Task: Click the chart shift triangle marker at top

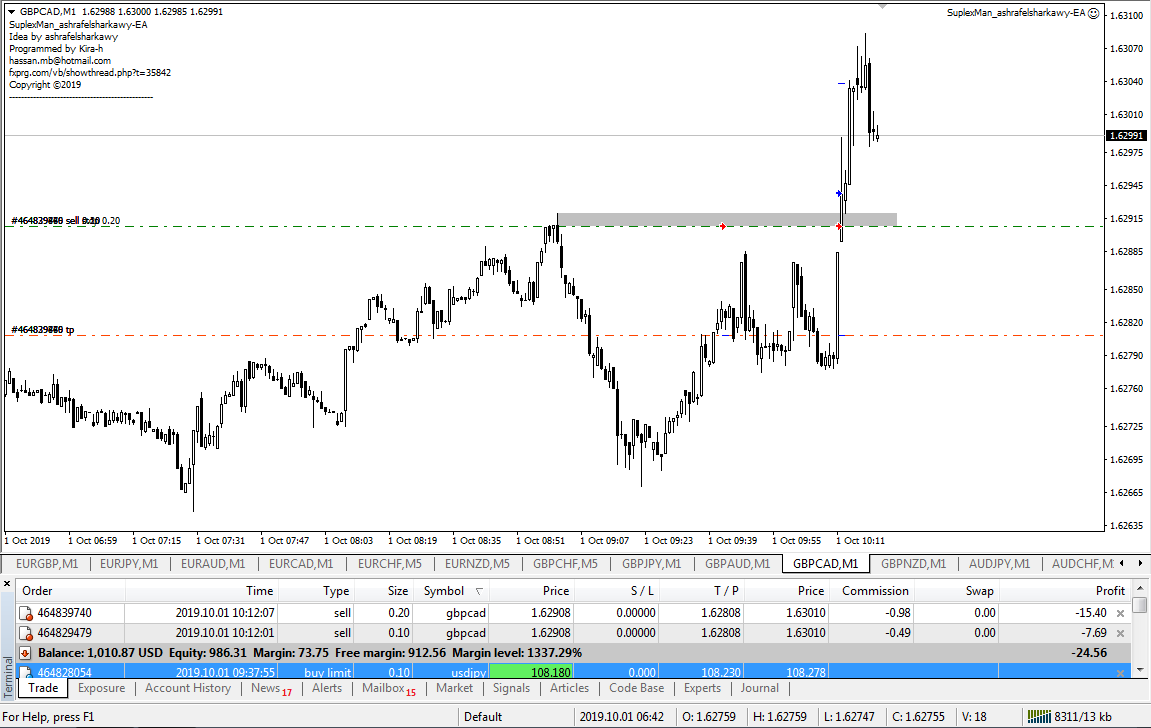Action: coord(882,6)
